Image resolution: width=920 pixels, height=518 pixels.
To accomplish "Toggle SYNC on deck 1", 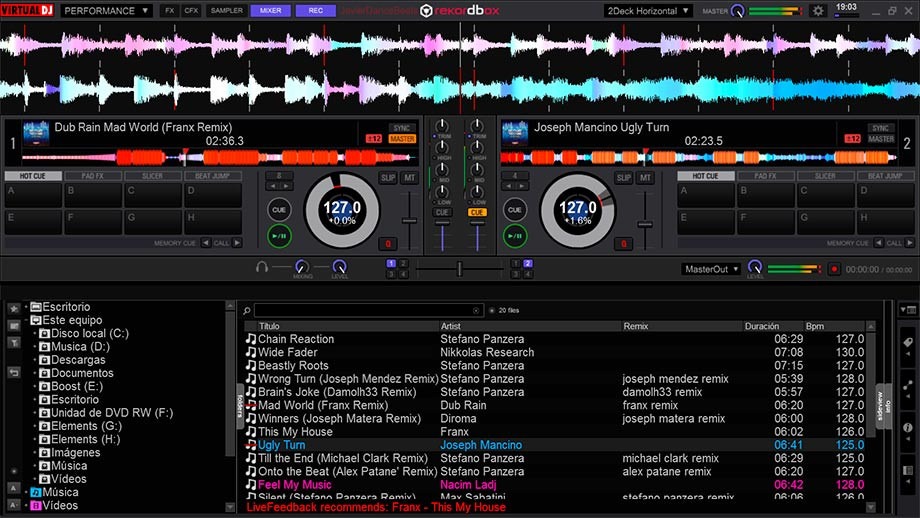I will [402, 128].
